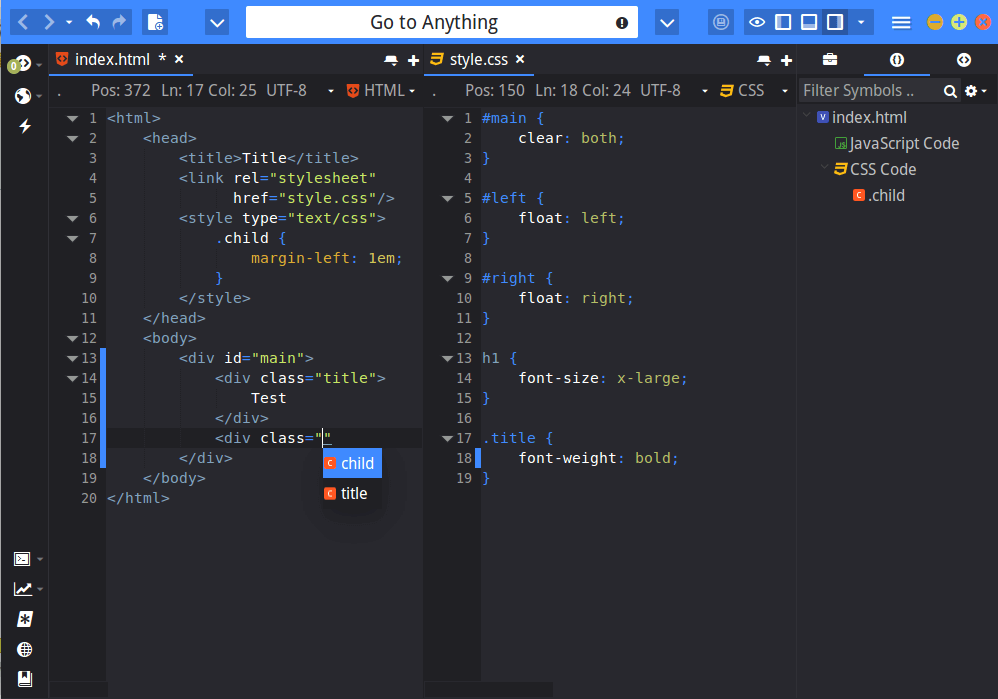Select the .child symbol in tree
The height and width of the screenshot is (699, 998).
coord(879,195)
